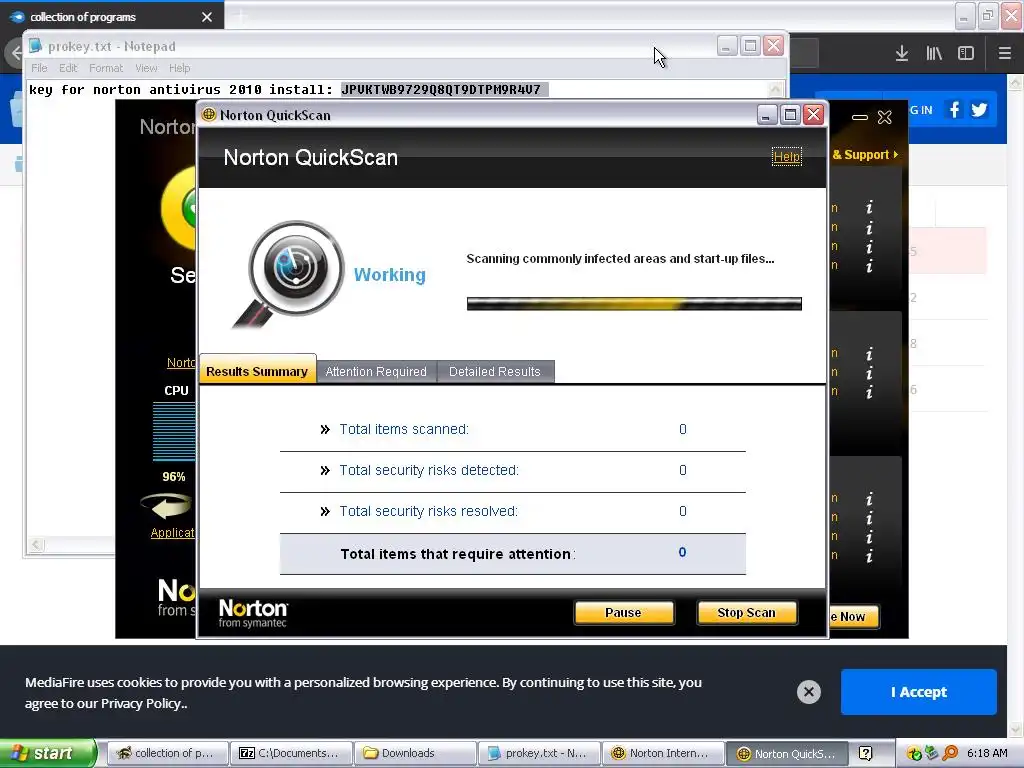Switch to collection of programs taskbar button
Image resolution: width=1024 pixels, height=768 pixels.
(x=167, y=753)
